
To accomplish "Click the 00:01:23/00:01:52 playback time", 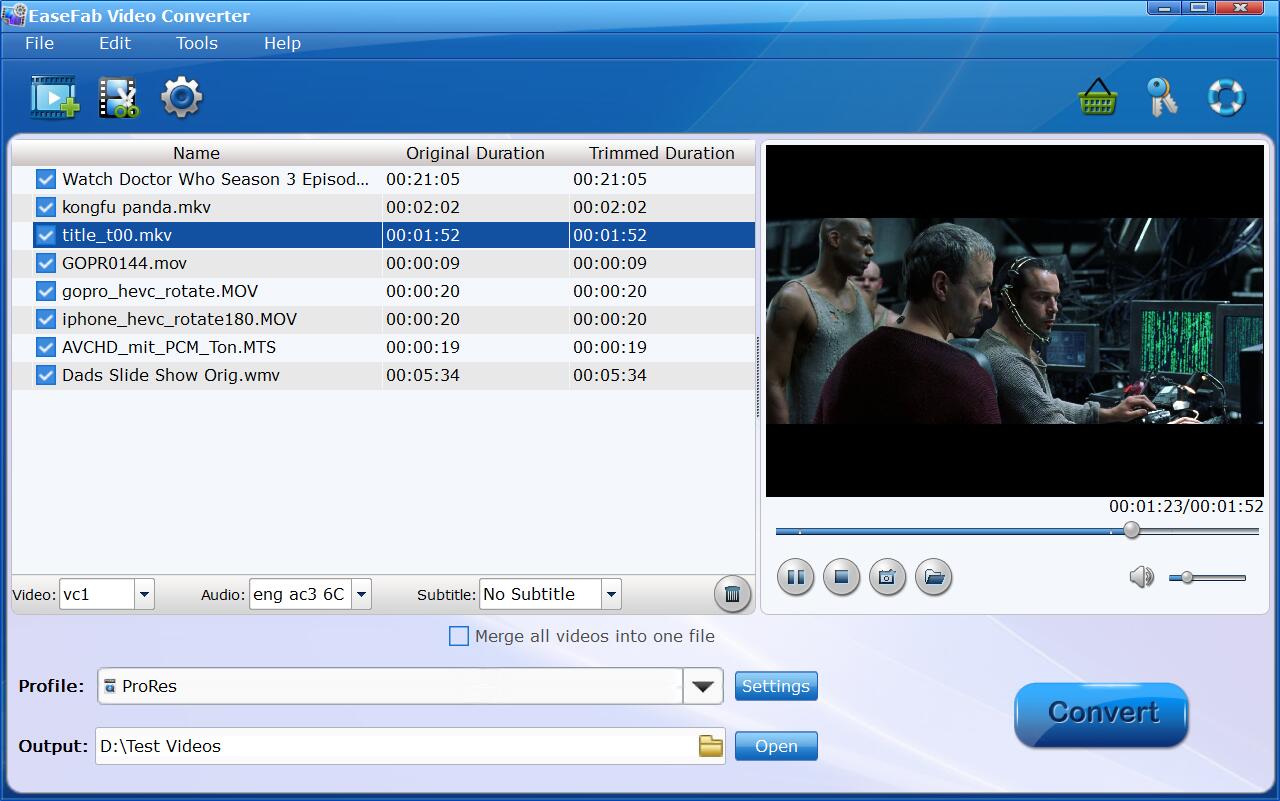I will [x=1186, y=507].
